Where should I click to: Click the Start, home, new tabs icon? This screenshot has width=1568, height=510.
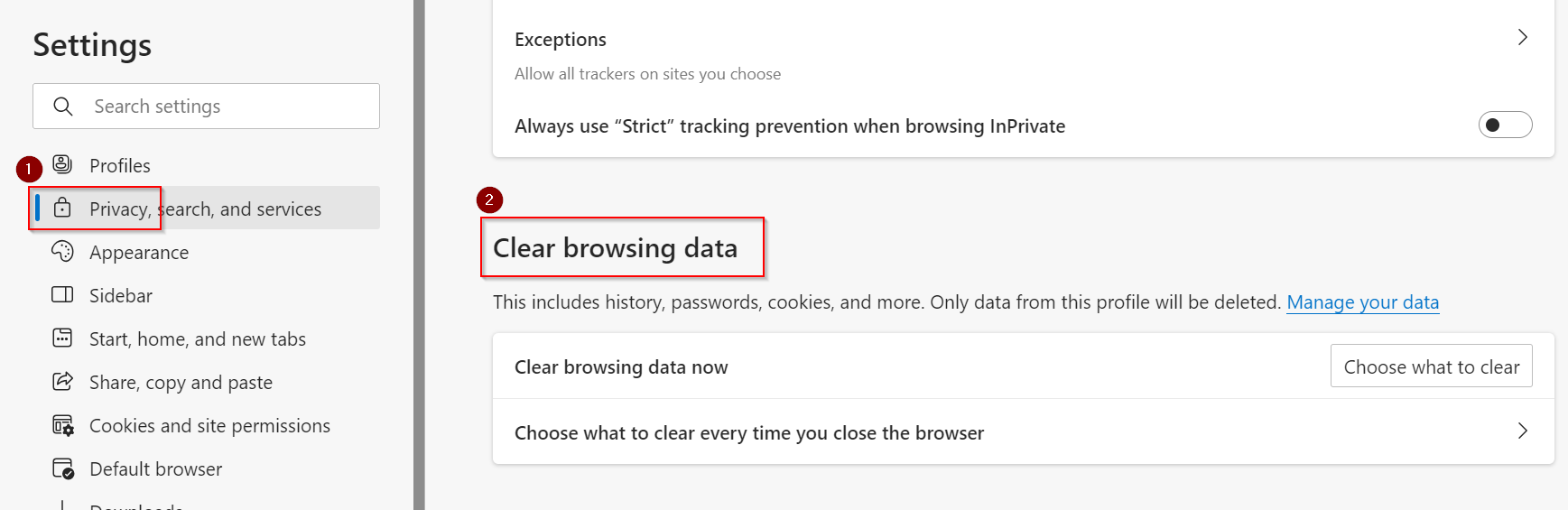(x=62, y=338)
